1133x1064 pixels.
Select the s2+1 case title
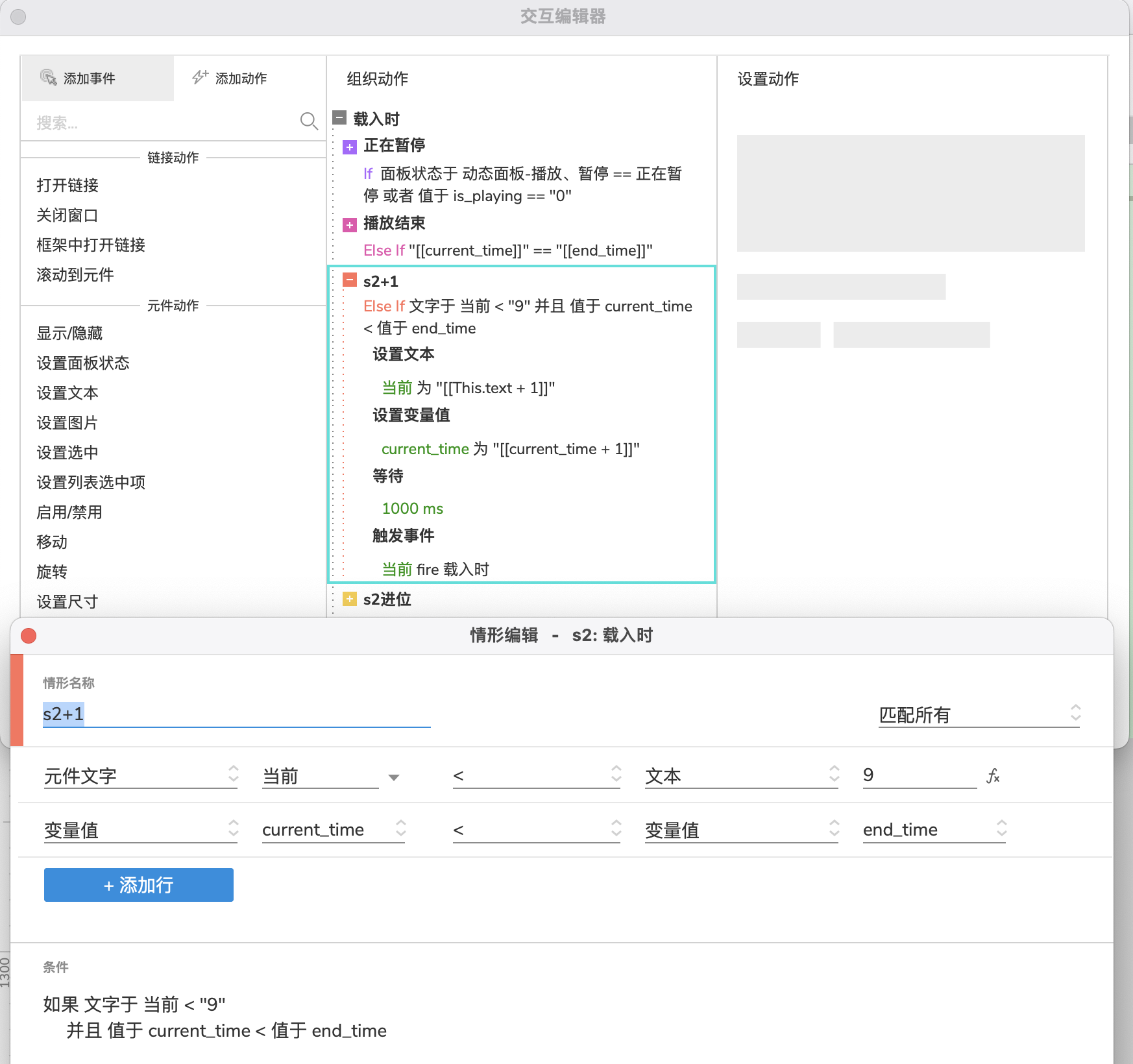point(381,281)
